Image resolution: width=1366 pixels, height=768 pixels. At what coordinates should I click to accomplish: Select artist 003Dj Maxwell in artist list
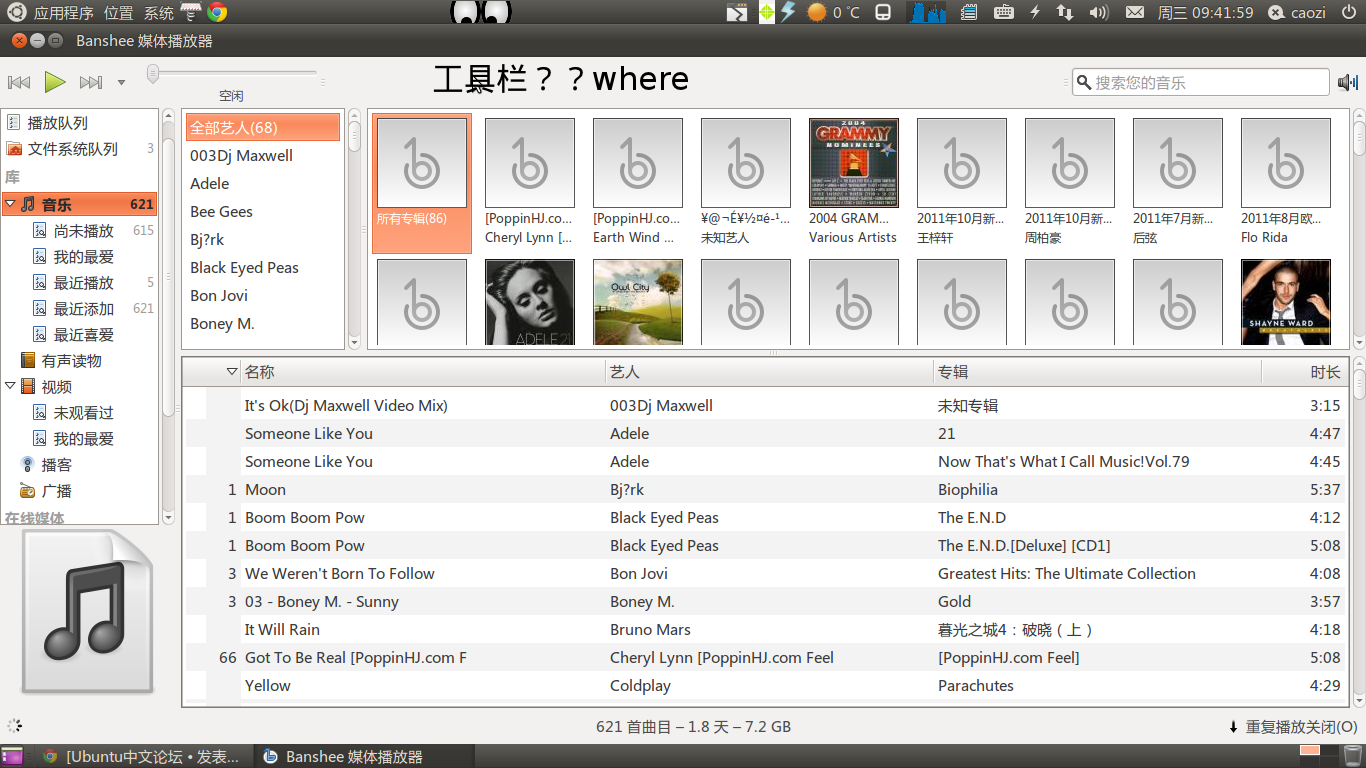(x=263, y=155)
